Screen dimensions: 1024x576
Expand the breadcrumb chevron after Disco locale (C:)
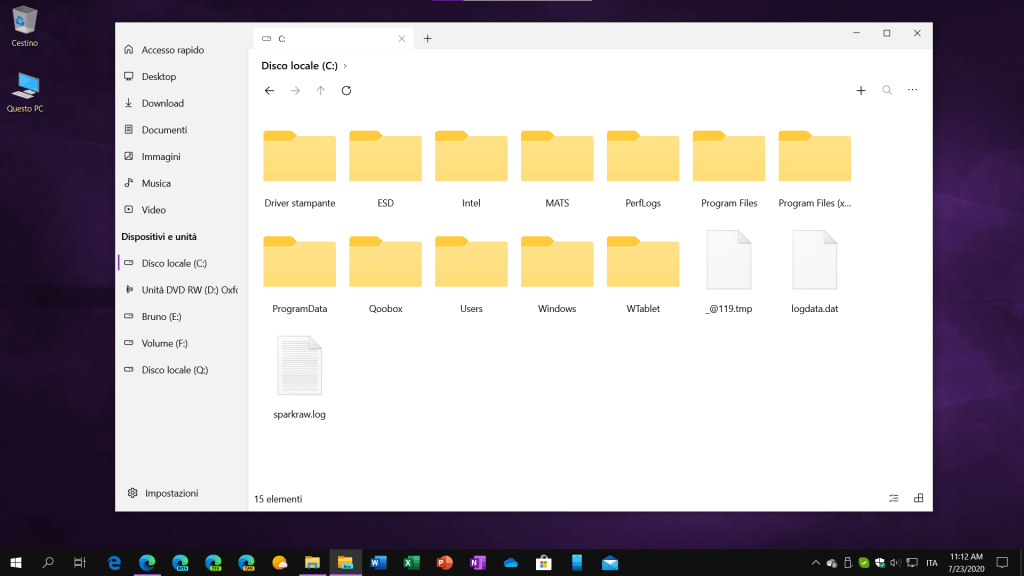point(345,66)
